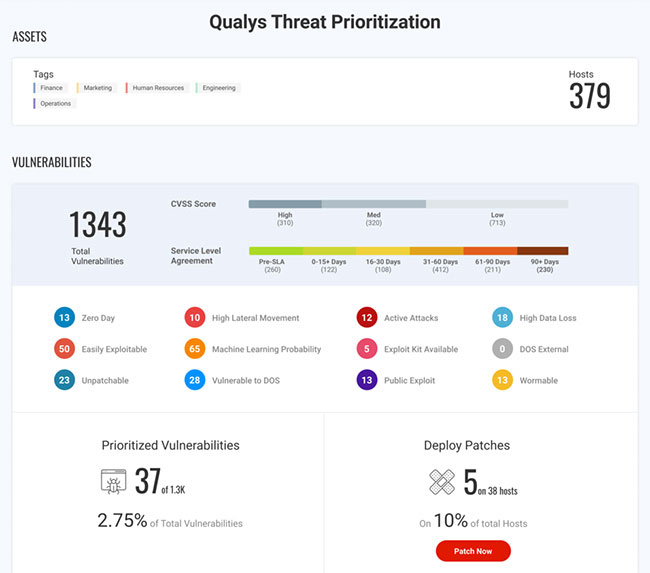Click the Exploit Kit Available label
650x573 pixels.
click(x=421, y=349)
